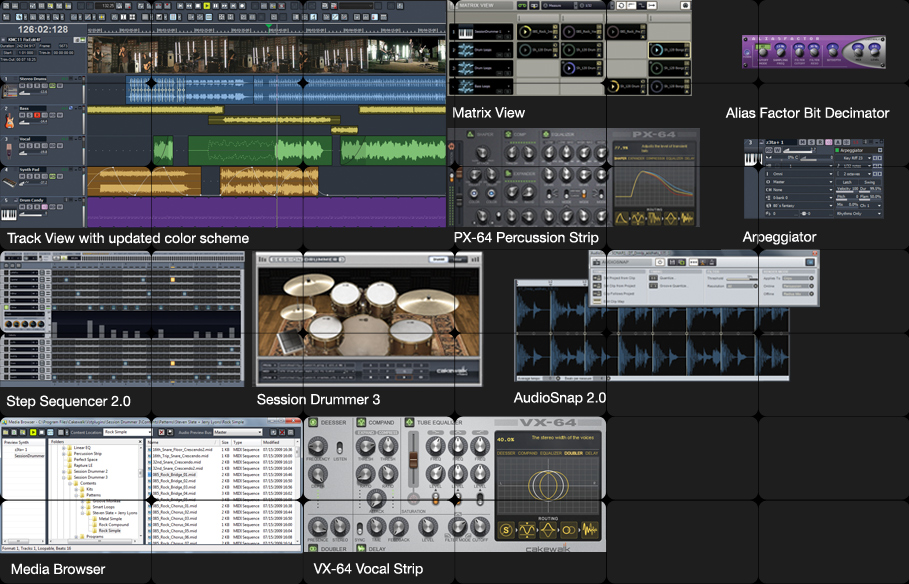The image size is (909, 584).
Task: Solo the Vocal track
Action: point(30,146)
